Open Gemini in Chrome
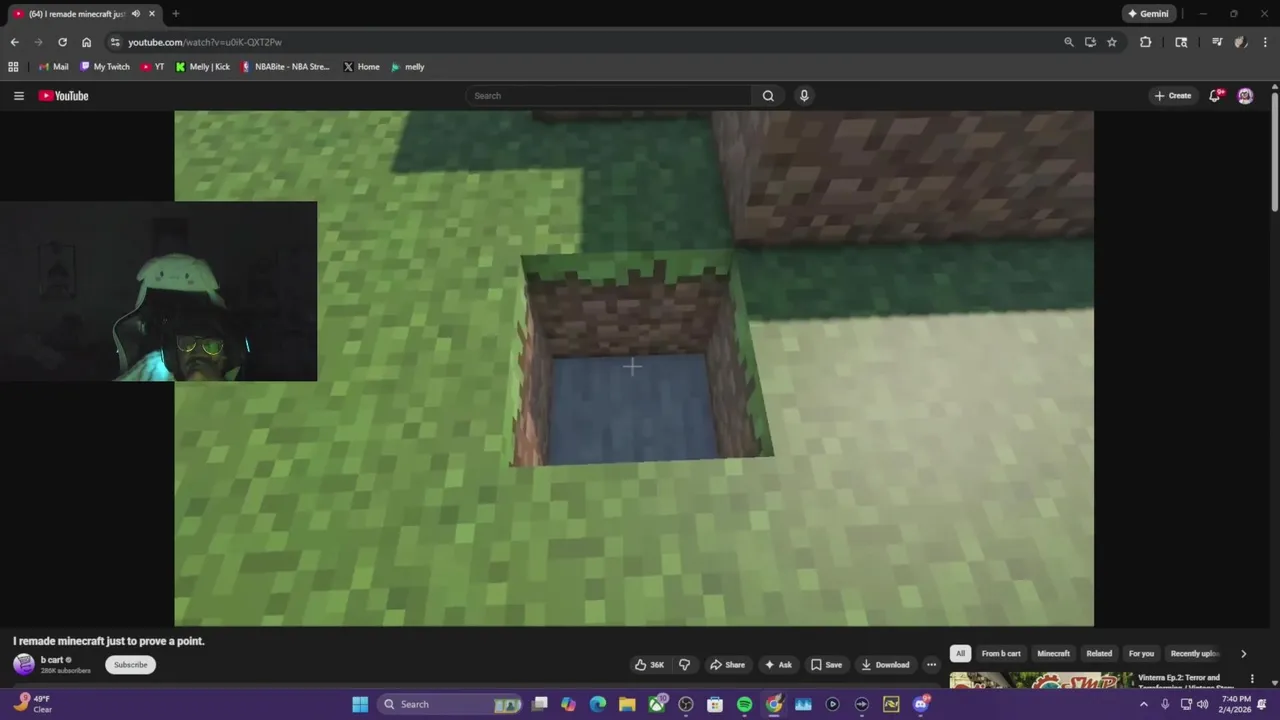The image size is (1280, 720). 1148,14
